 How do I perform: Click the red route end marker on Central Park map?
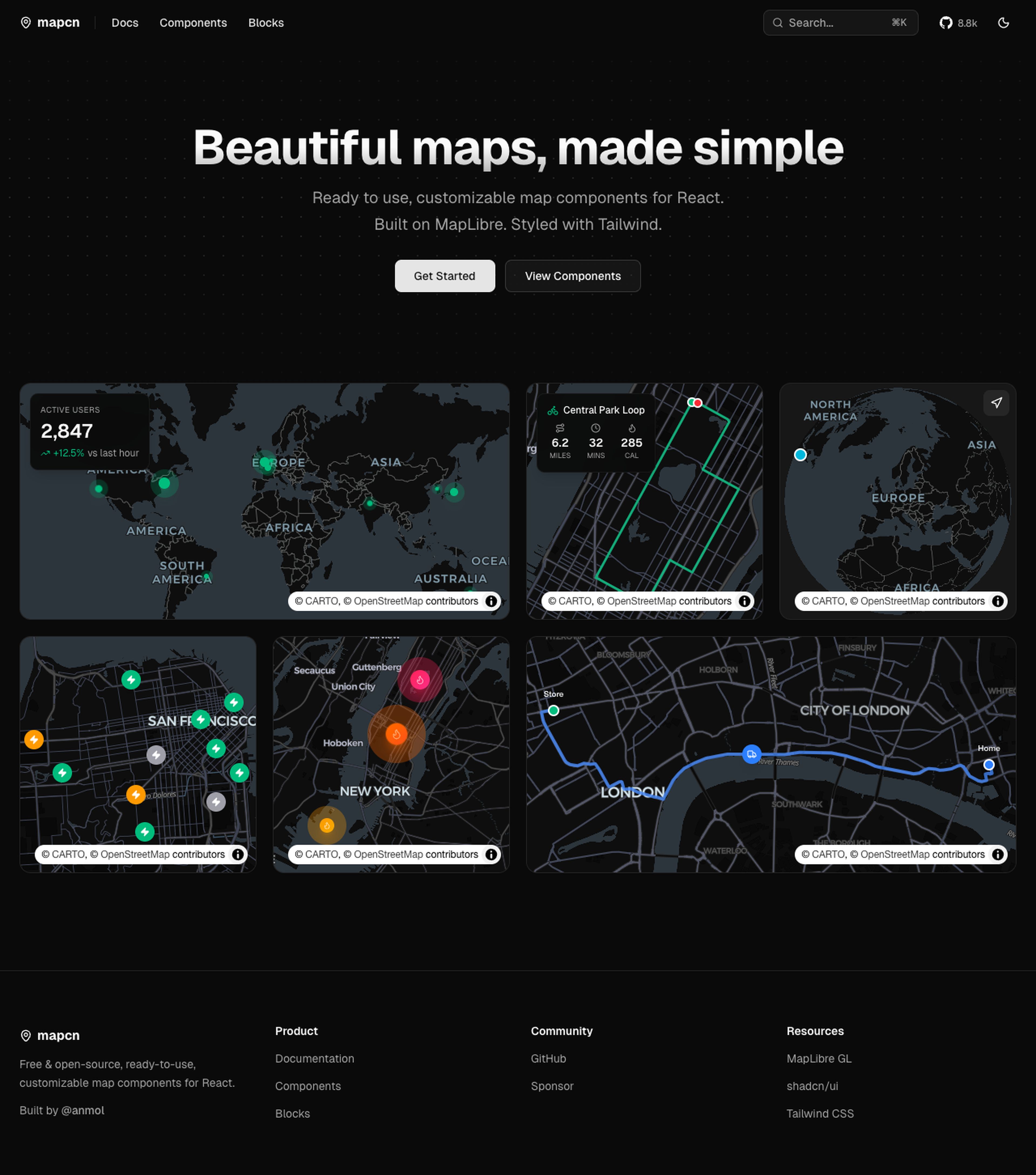click(697, 403)
